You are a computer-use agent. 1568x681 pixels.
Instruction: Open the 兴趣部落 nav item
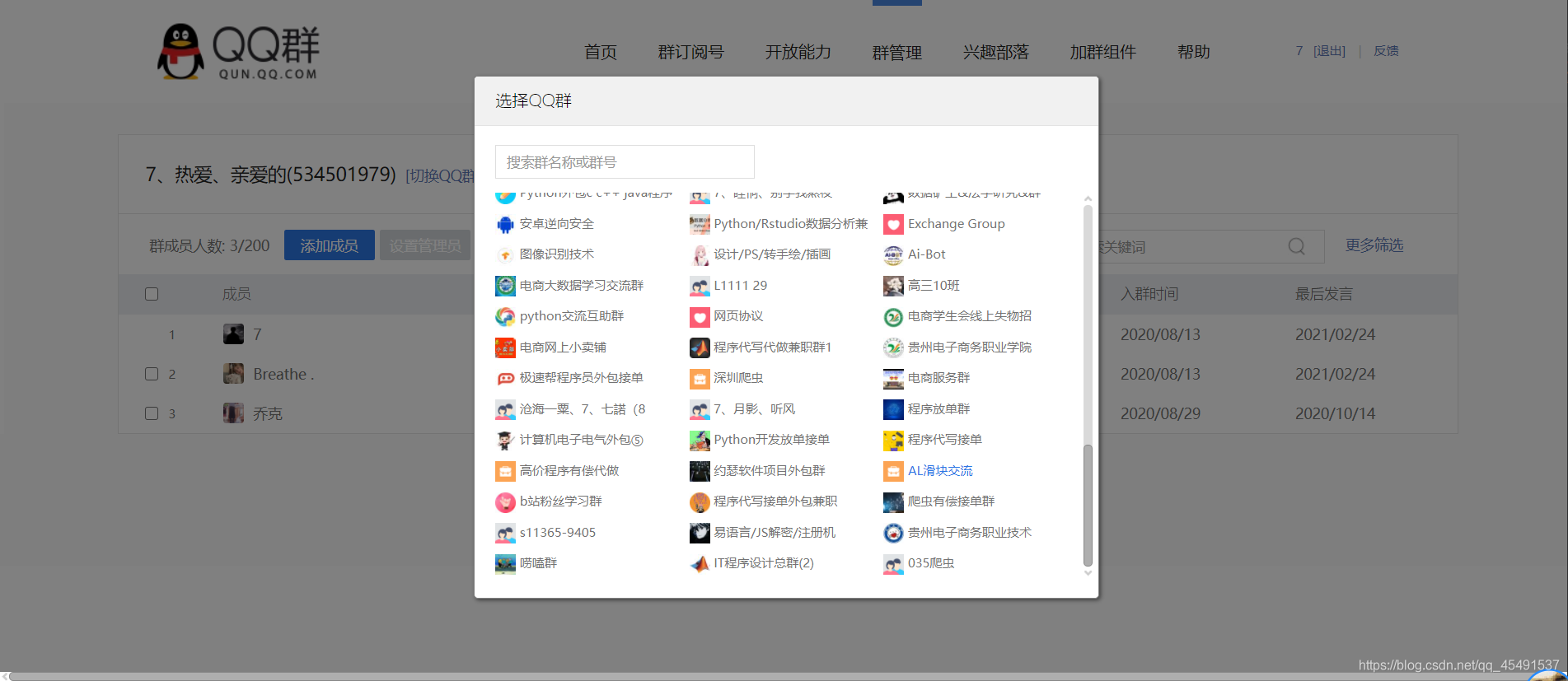tap(995, 52)
